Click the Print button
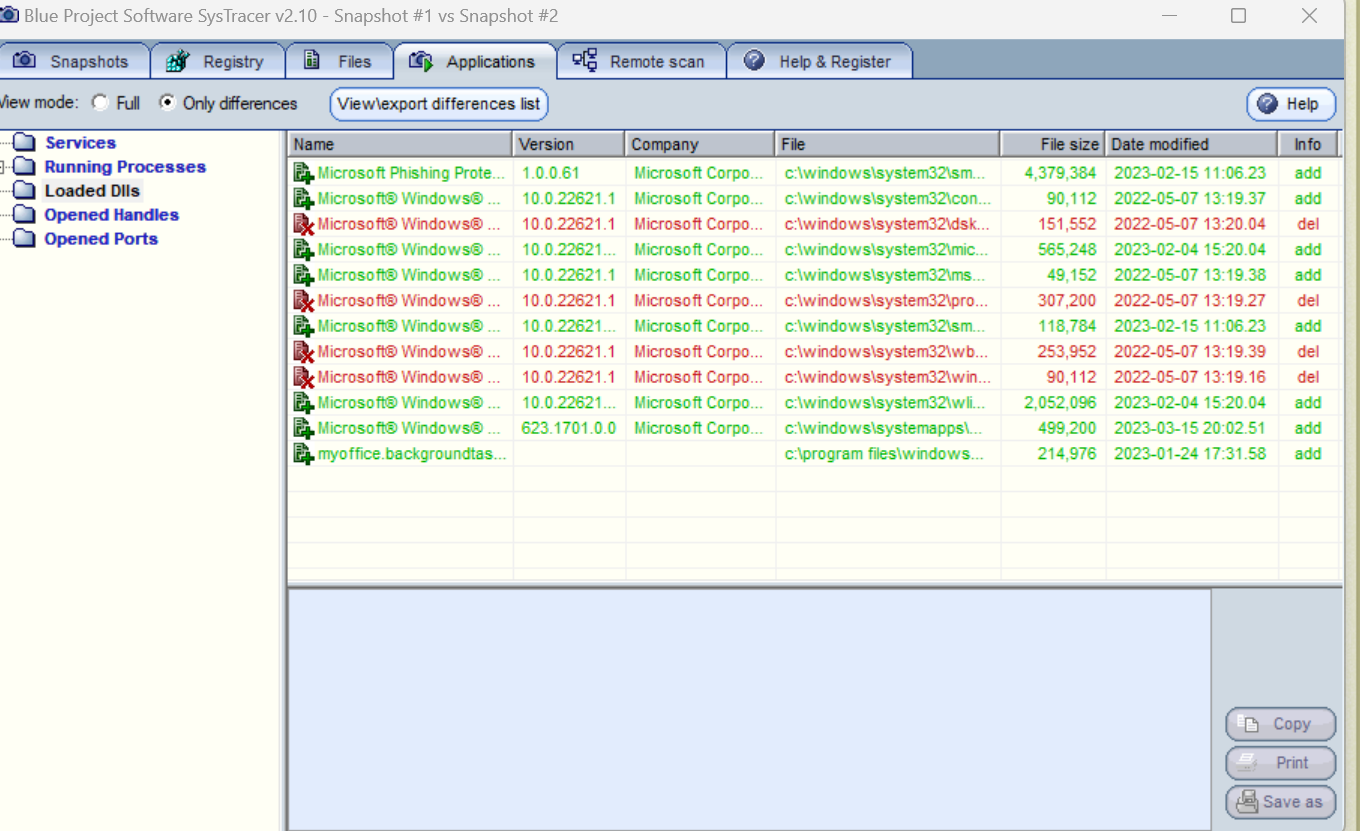The image size is (1360, 831). click(x=1281, y=762)
